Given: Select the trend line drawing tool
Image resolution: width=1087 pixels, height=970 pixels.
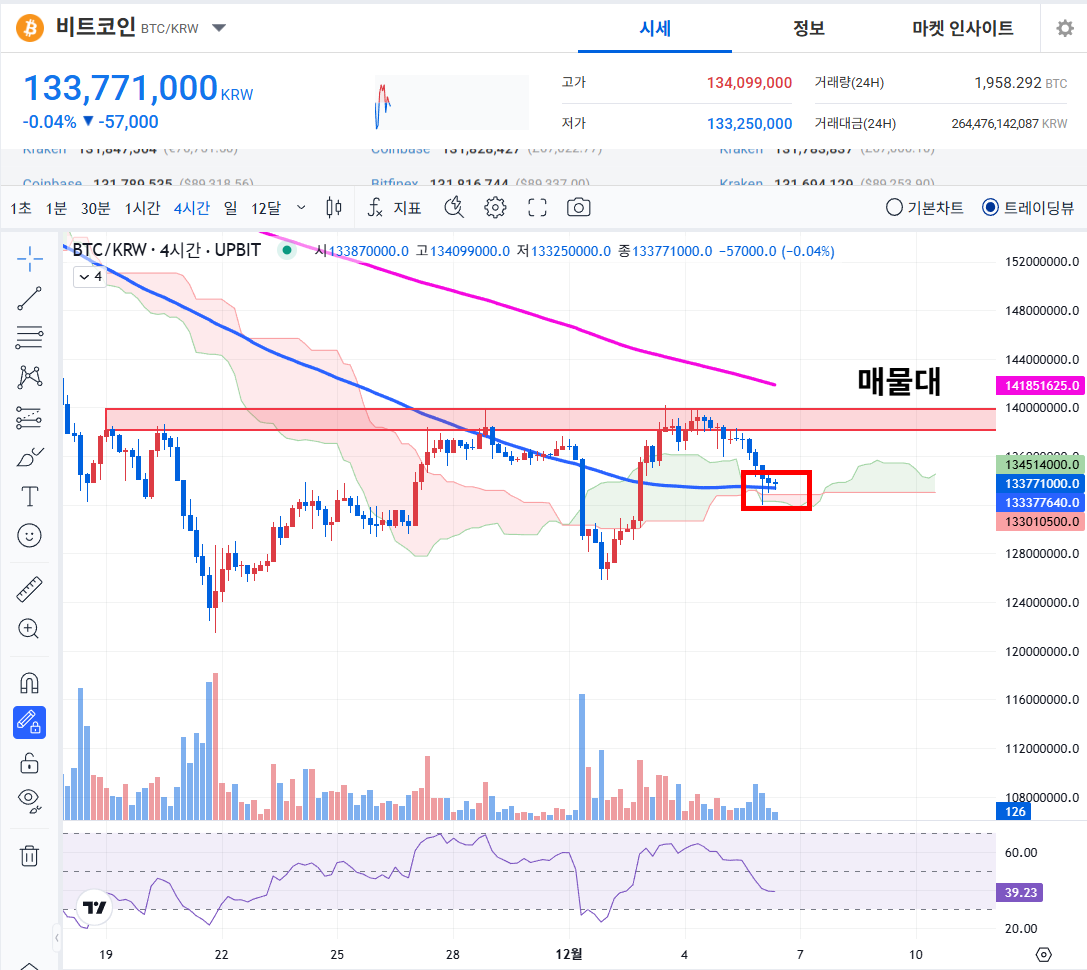Looking at the screenshot, I should [x=29, y=298].
